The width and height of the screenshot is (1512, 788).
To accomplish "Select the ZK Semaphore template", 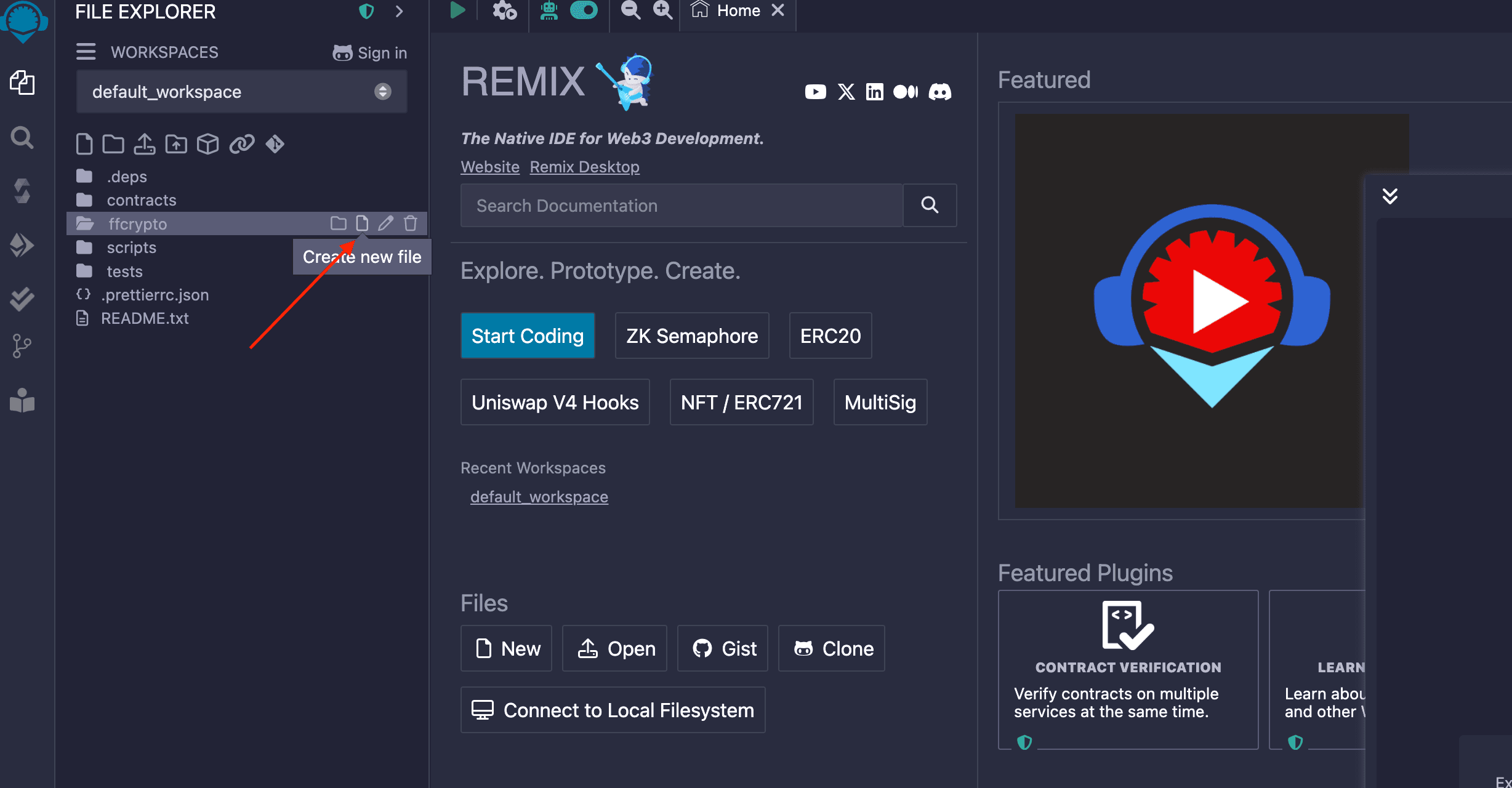I will pos(692,336).
